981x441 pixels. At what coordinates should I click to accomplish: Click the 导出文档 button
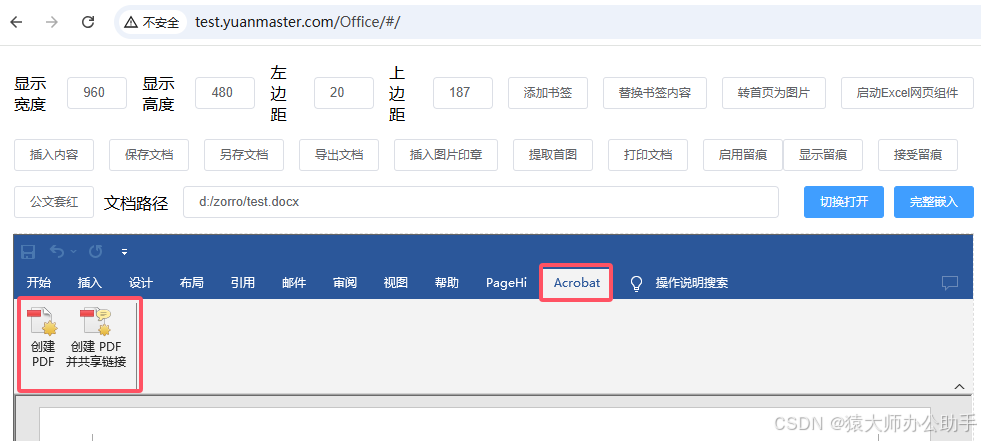point(339,155)
